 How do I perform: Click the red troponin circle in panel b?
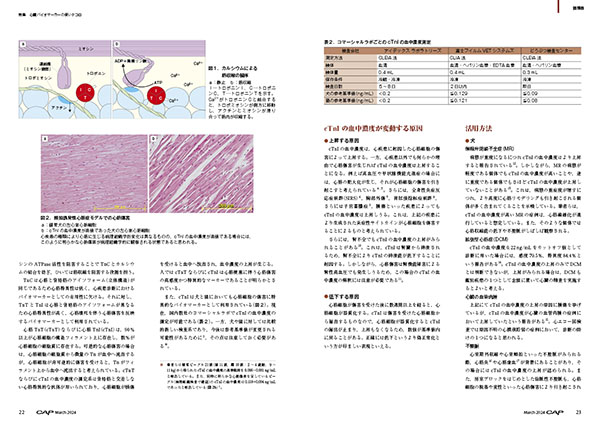coord(157,95)
